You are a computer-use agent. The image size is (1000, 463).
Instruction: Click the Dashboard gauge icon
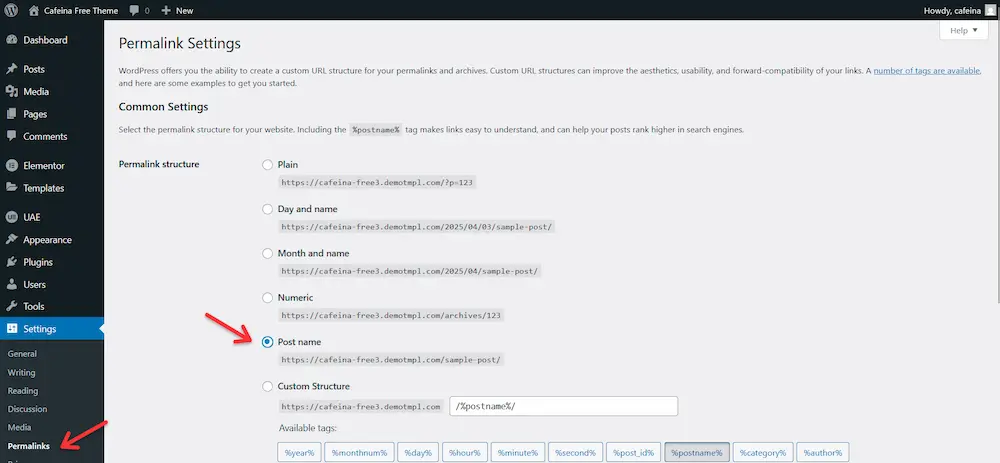(x=11, y=40)
